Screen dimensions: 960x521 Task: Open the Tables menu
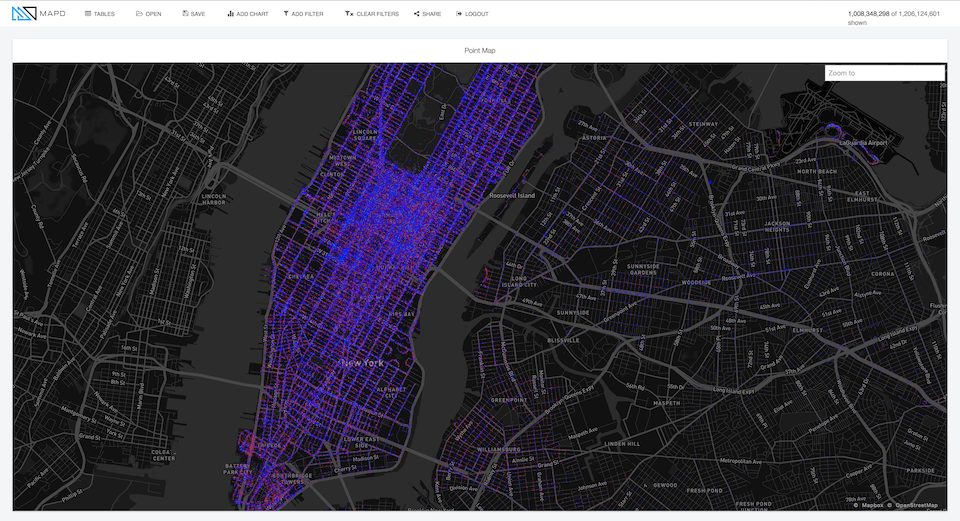(100, 13)
